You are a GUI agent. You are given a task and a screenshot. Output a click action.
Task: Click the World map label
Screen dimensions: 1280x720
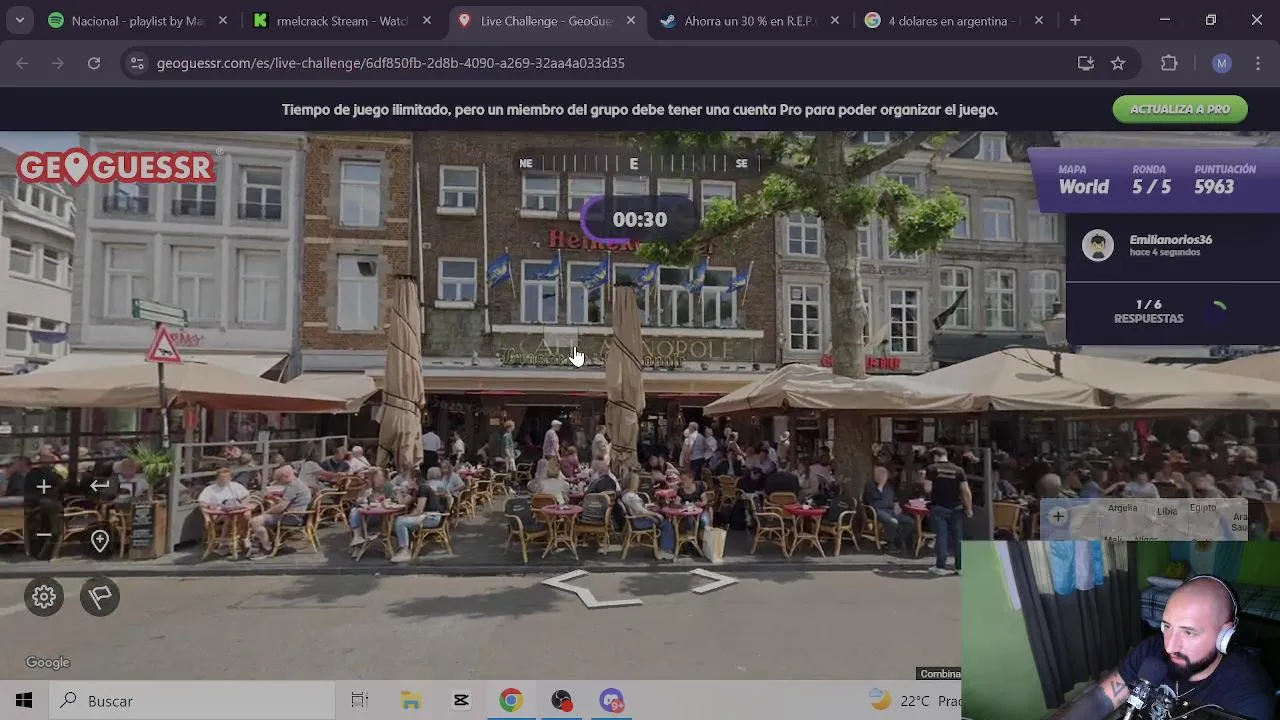coord(1084,187)
